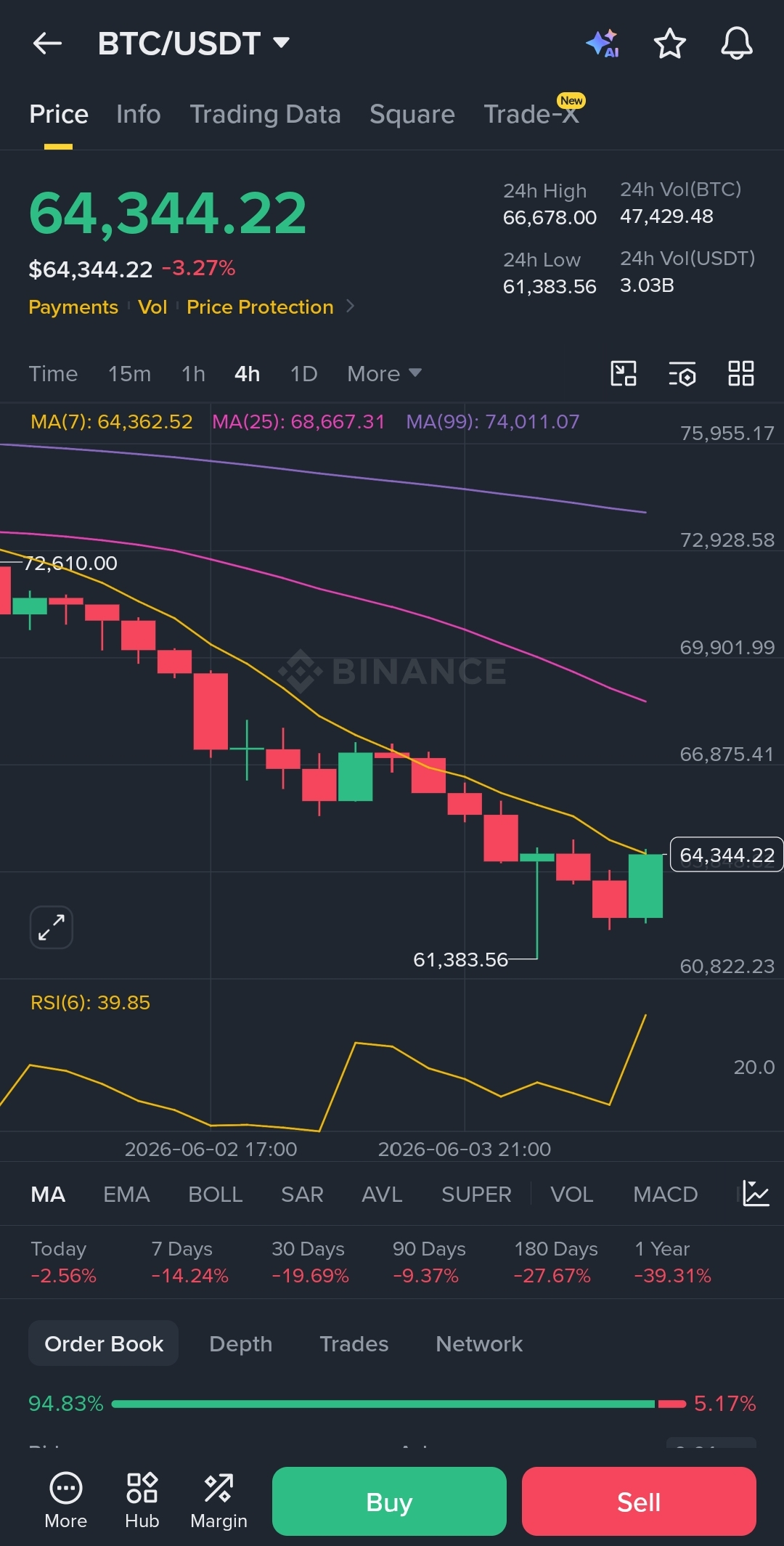This screenshot has height=1546, width=784.
Task: Tap the chart drawing tools icon
Action: coord(624,373)
